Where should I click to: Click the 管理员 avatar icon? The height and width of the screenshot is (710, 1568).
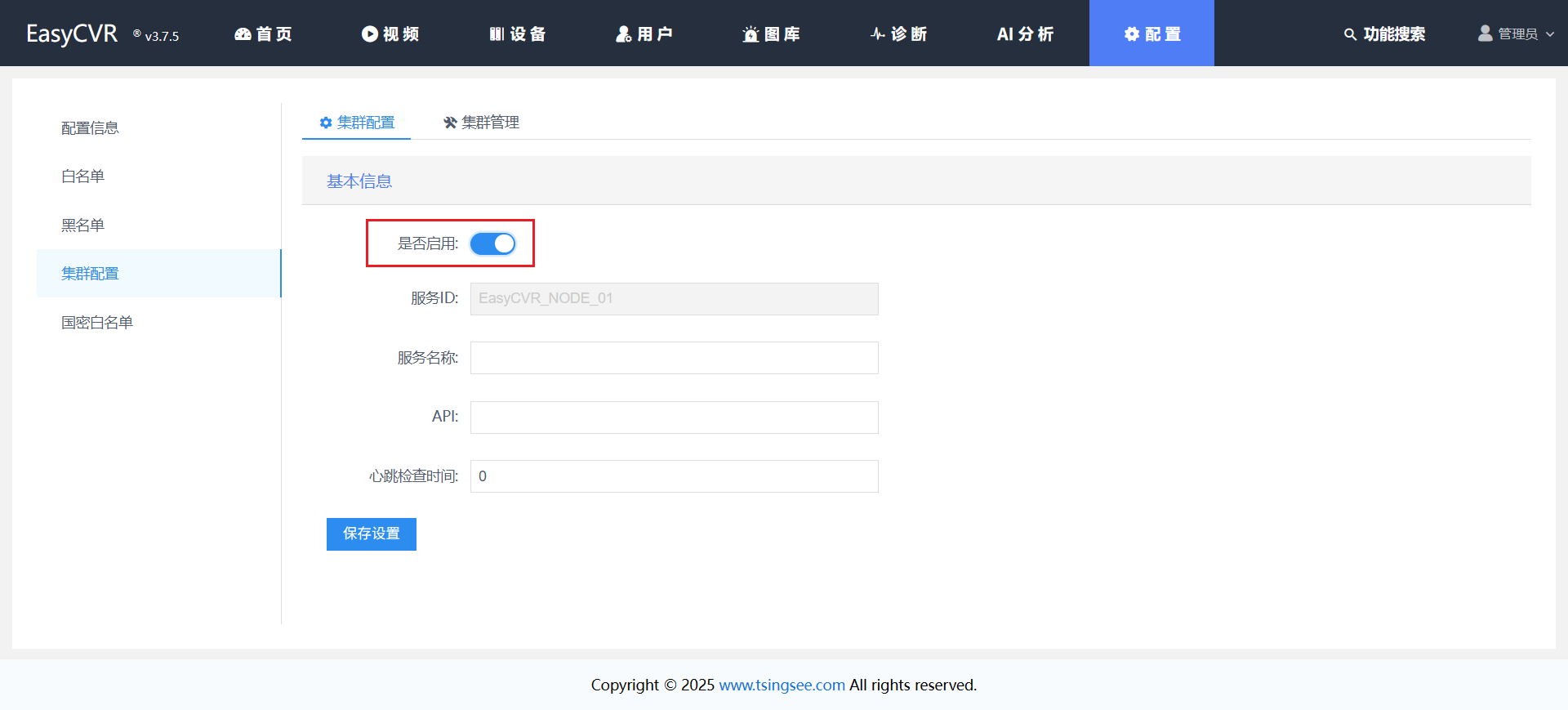tap(1486, 33)
